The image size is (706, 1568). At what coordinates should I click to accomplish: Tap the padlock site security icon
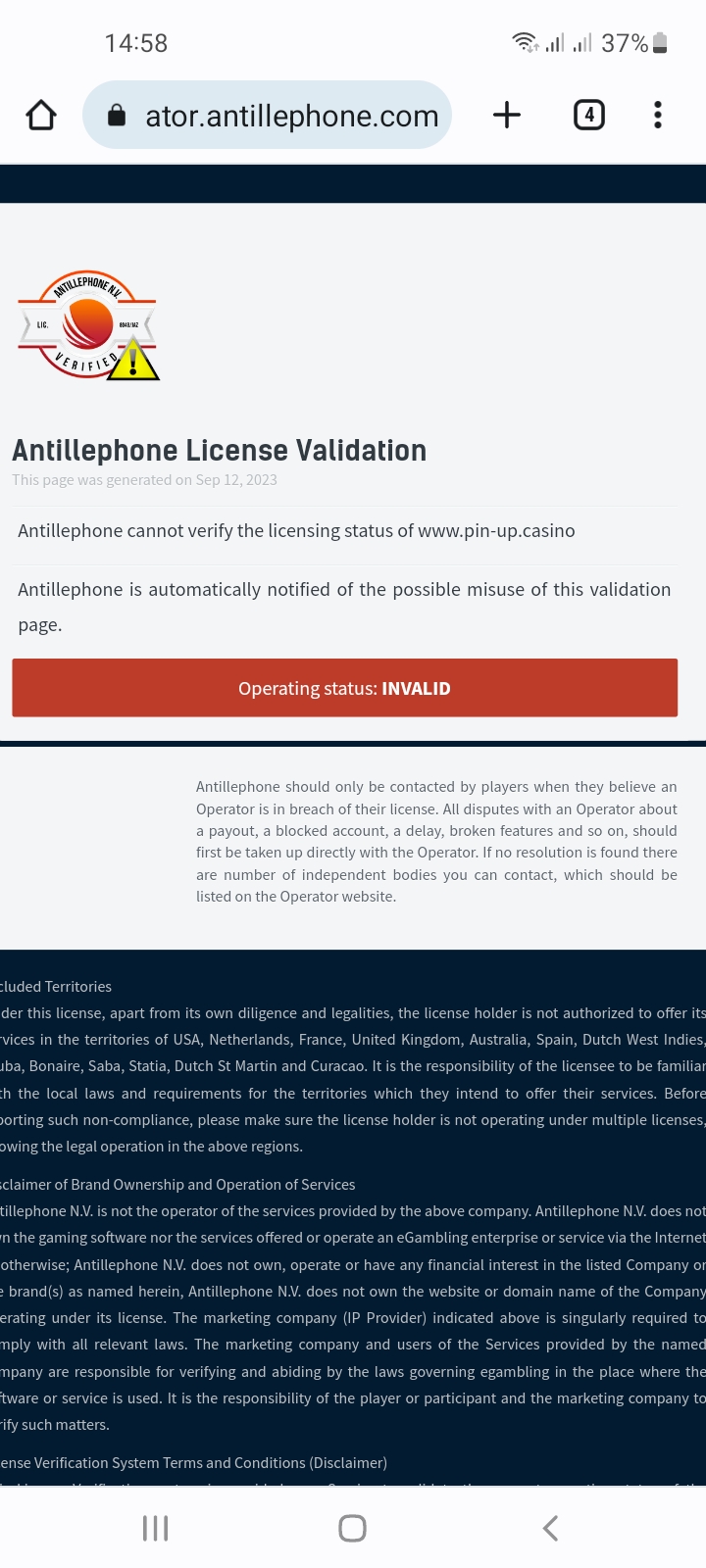point(117,116)
